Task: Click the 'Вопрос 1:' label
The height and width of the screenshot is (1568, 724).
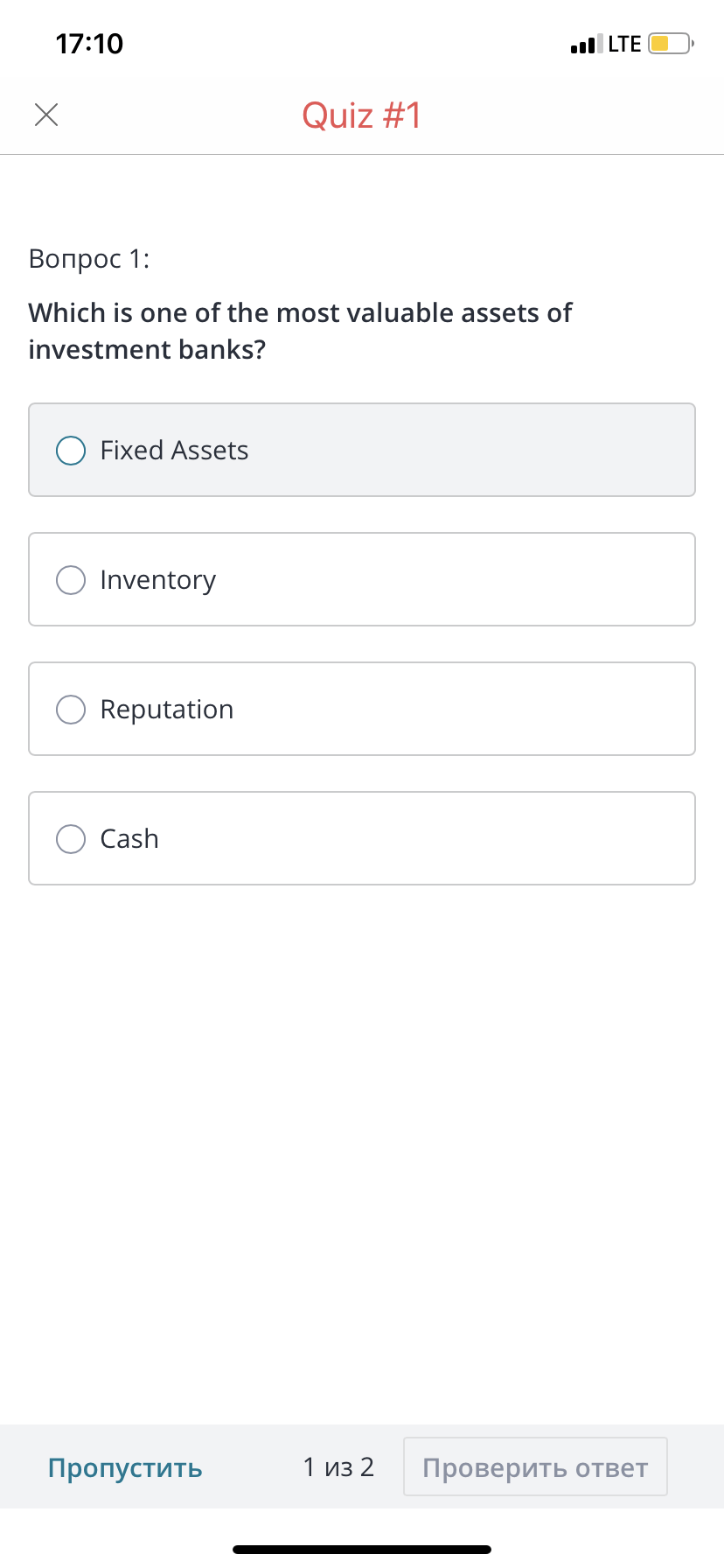Action: point(89,259)
